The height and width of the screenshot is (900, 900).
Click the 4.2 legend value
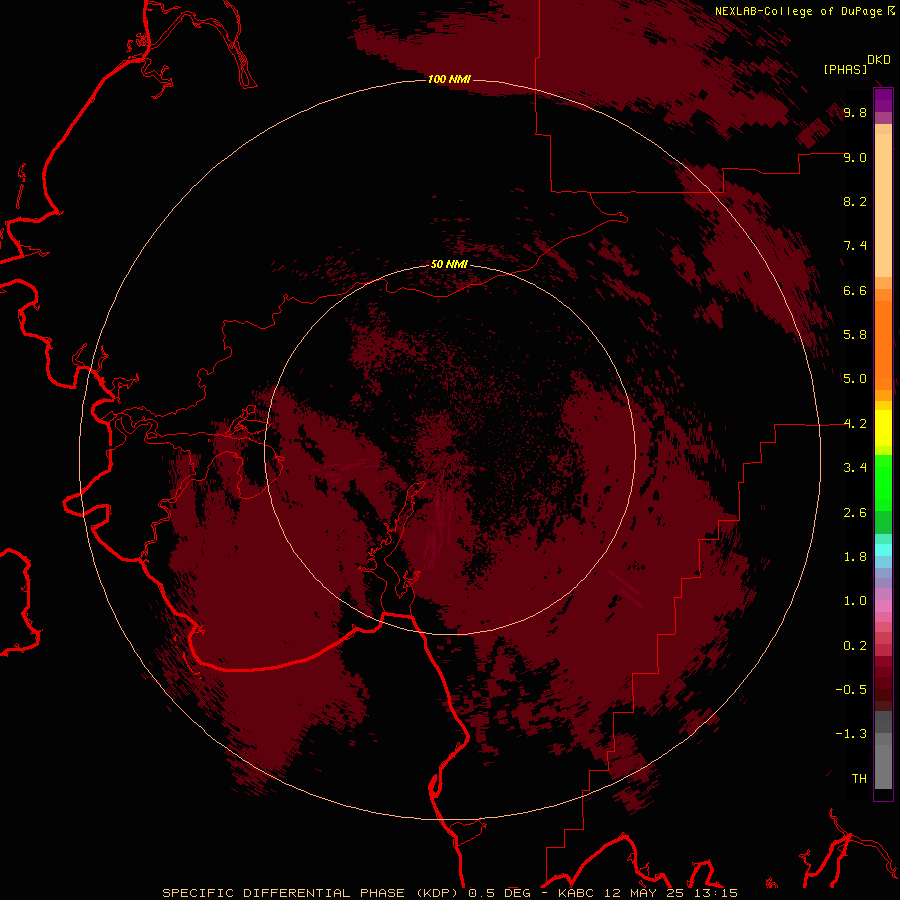tap(855, 424)
